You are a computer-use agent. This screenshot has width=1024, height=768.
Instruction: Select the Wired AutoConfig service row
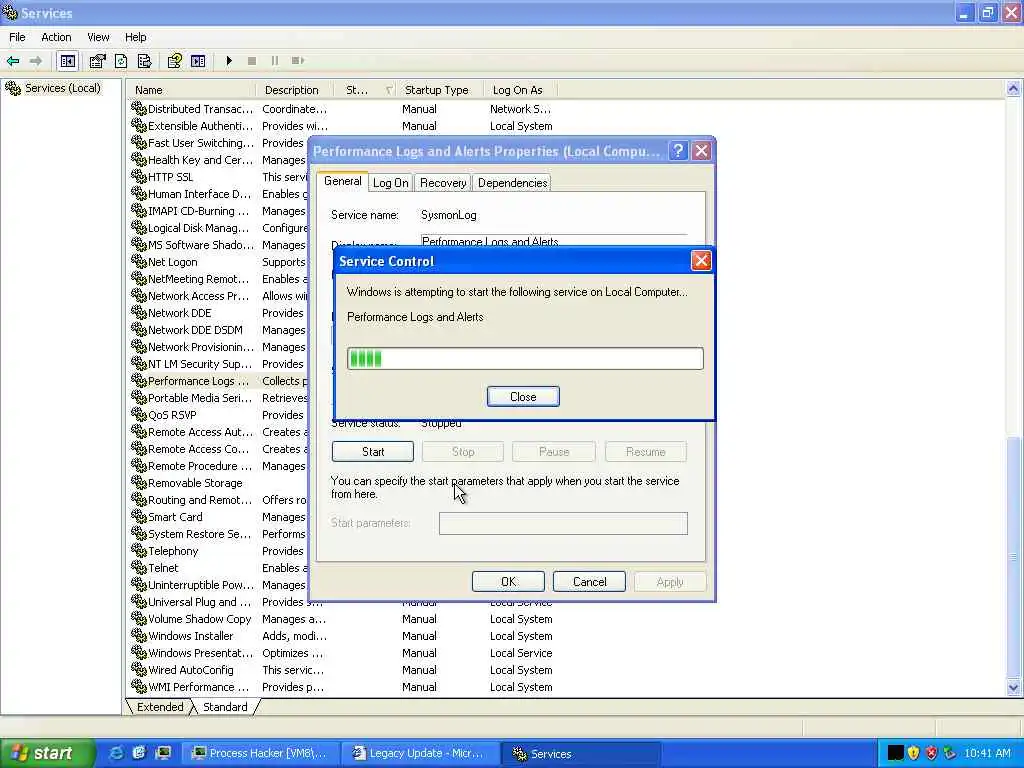tap(343, 669)
